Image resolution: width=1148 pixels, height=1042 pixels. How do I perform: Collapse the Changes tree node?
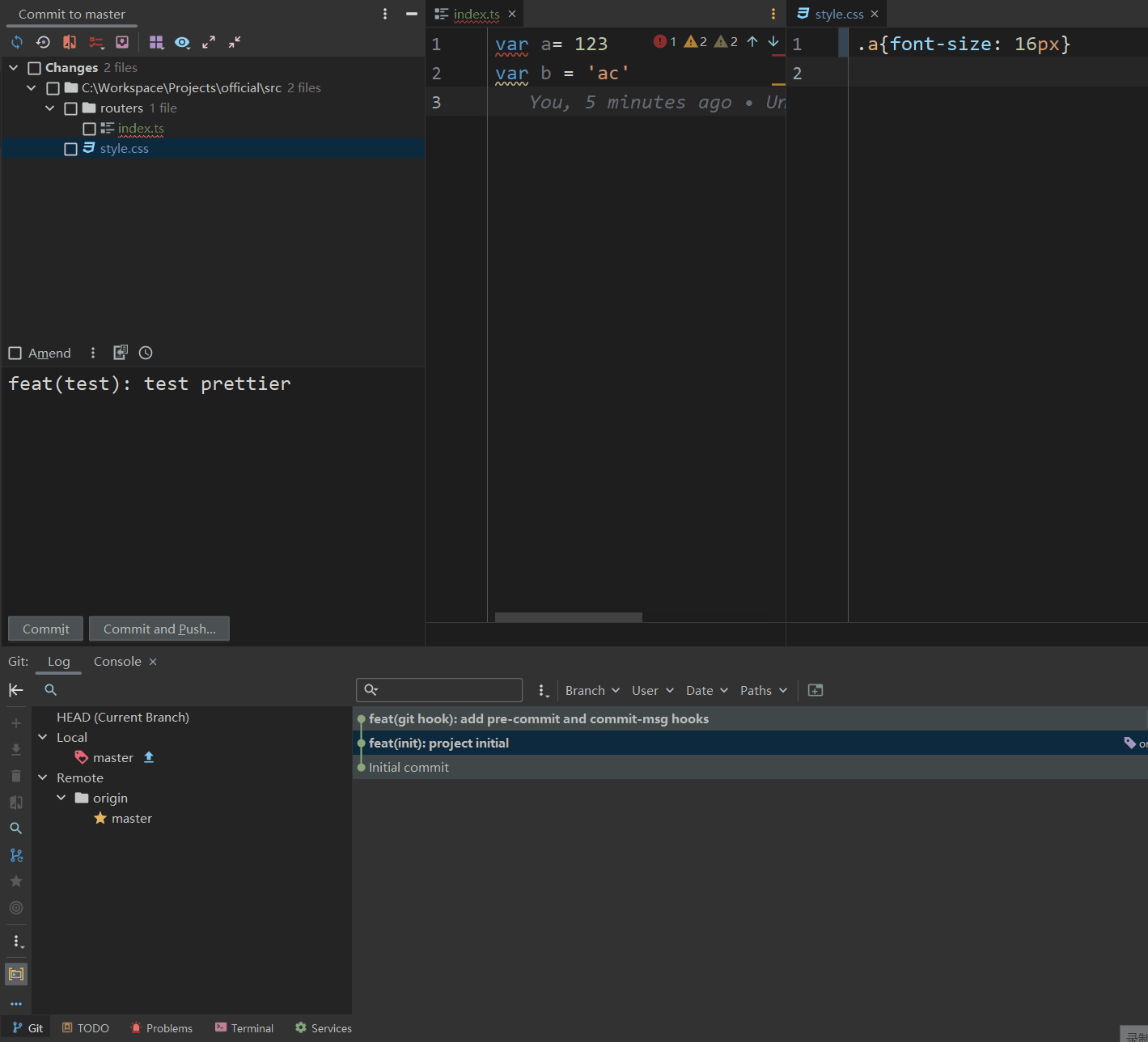point(14,68)
